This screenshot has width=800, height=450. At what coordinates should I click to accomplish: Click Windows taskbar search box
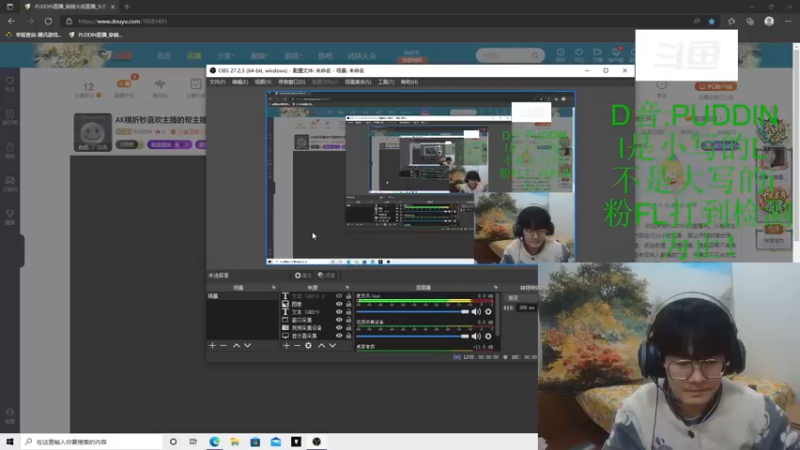92,442
